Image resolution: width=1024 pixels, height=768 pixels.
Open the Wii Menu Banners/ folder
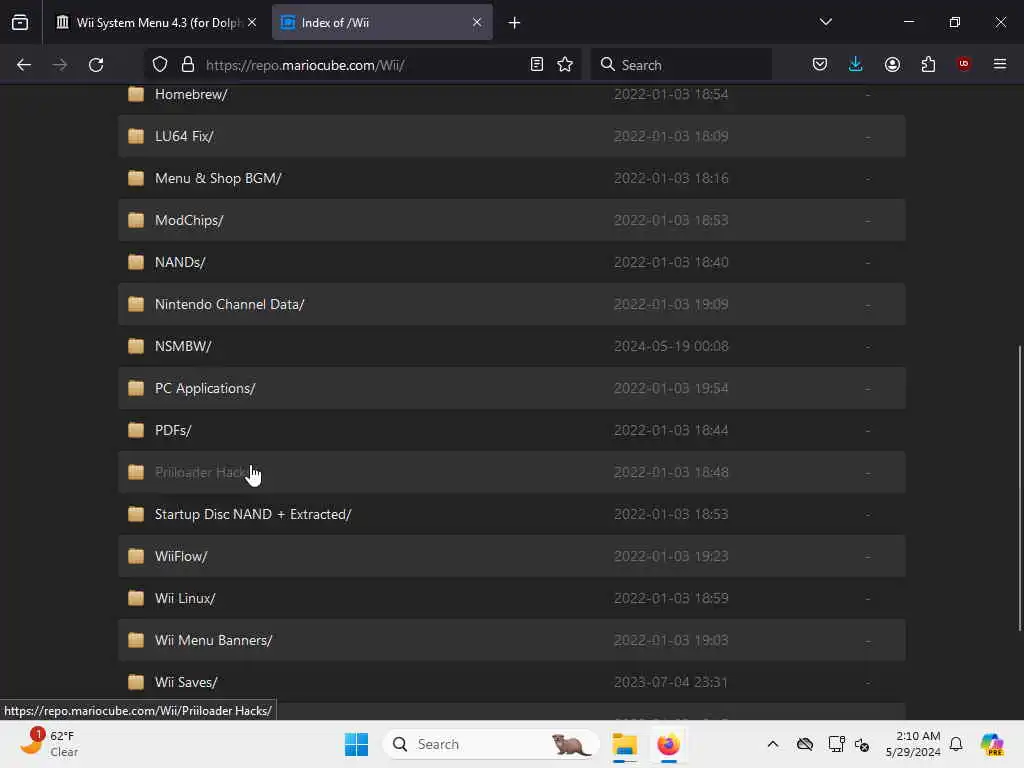214,640
